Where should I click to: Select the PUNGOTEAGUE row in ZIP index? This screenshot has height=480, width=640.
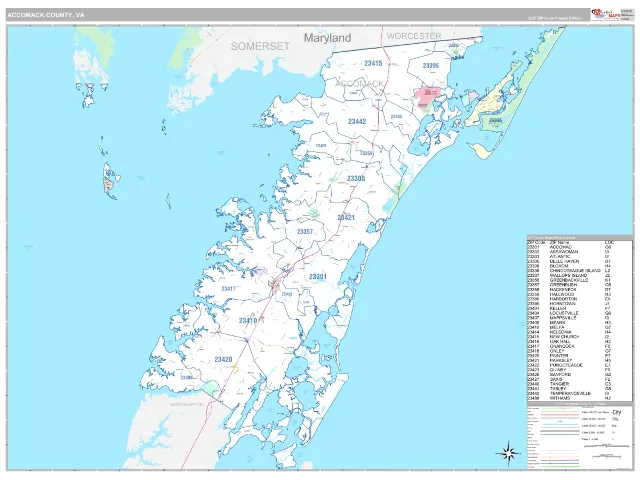pyautogui.click(x=570, y=365)
